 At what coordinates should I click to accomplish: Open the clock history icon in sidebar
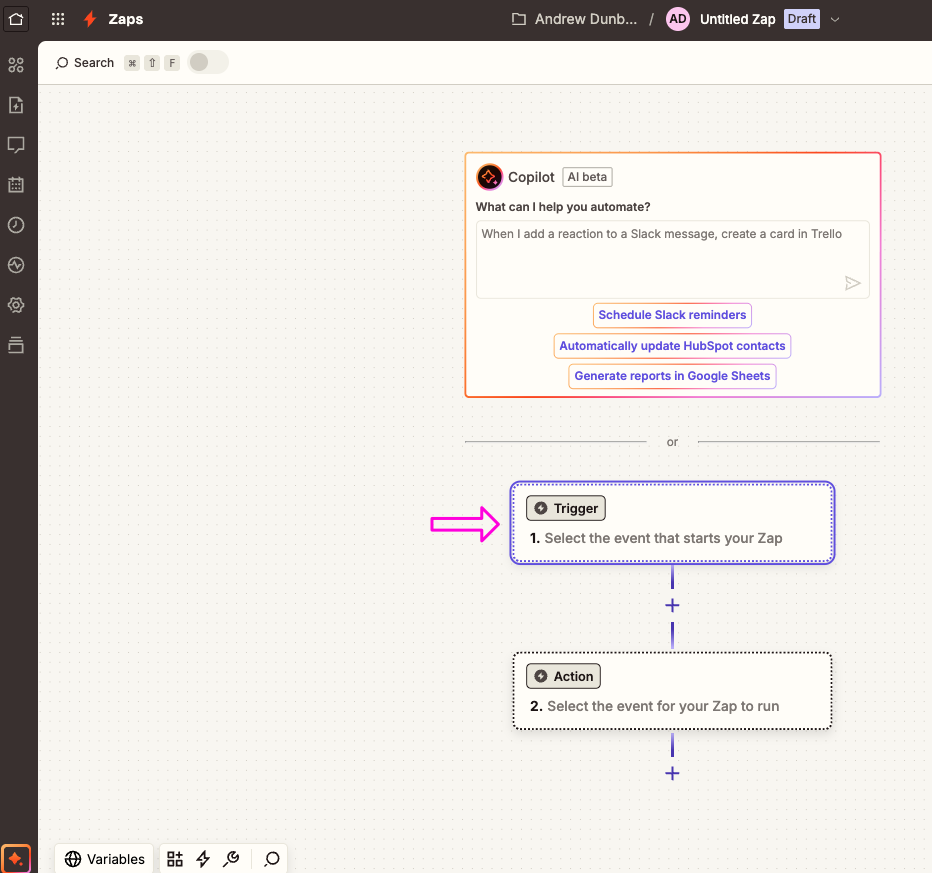click(x=16, y=225)
